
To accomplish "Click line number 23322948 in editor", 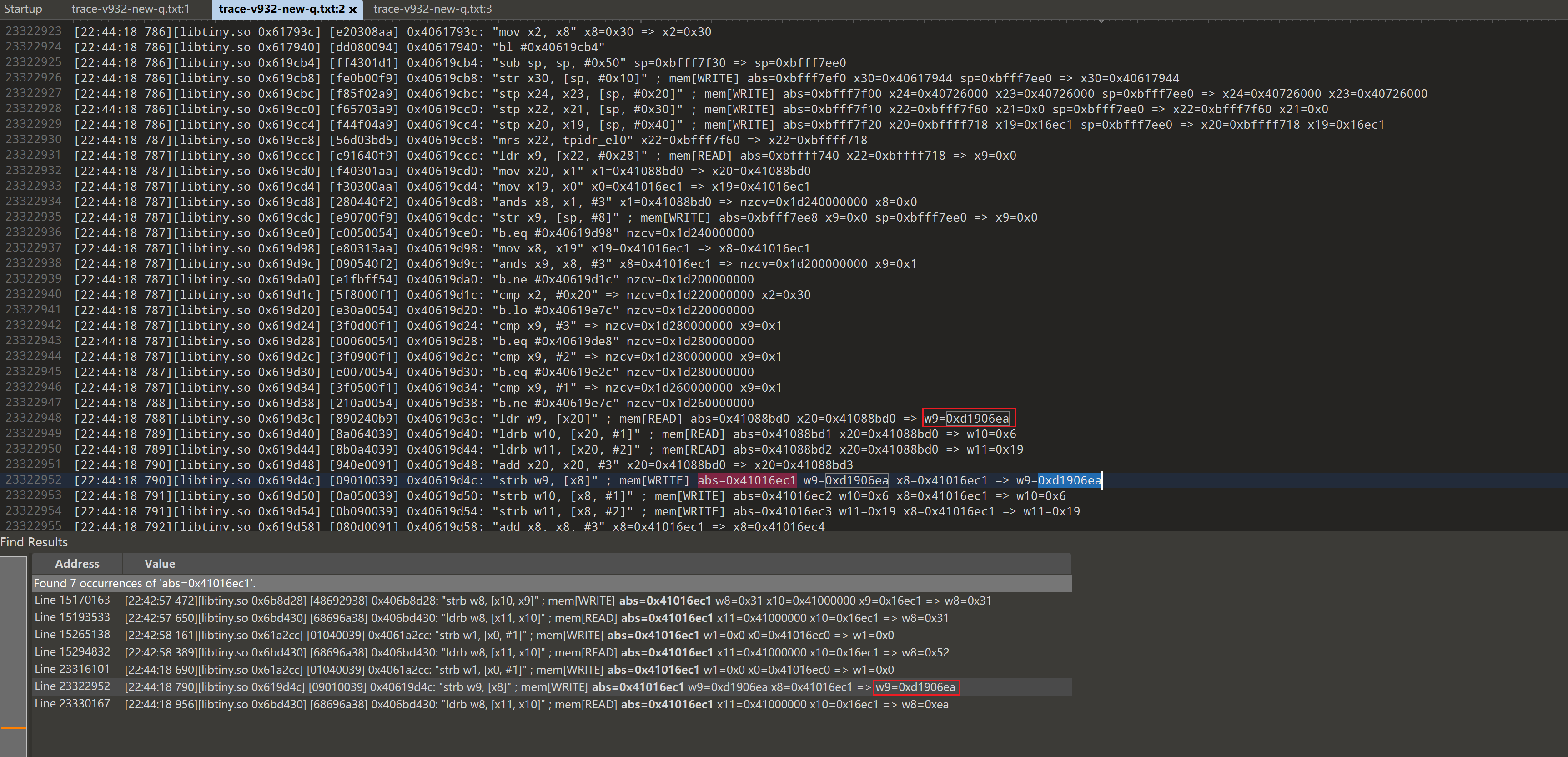I will point(34,418).
